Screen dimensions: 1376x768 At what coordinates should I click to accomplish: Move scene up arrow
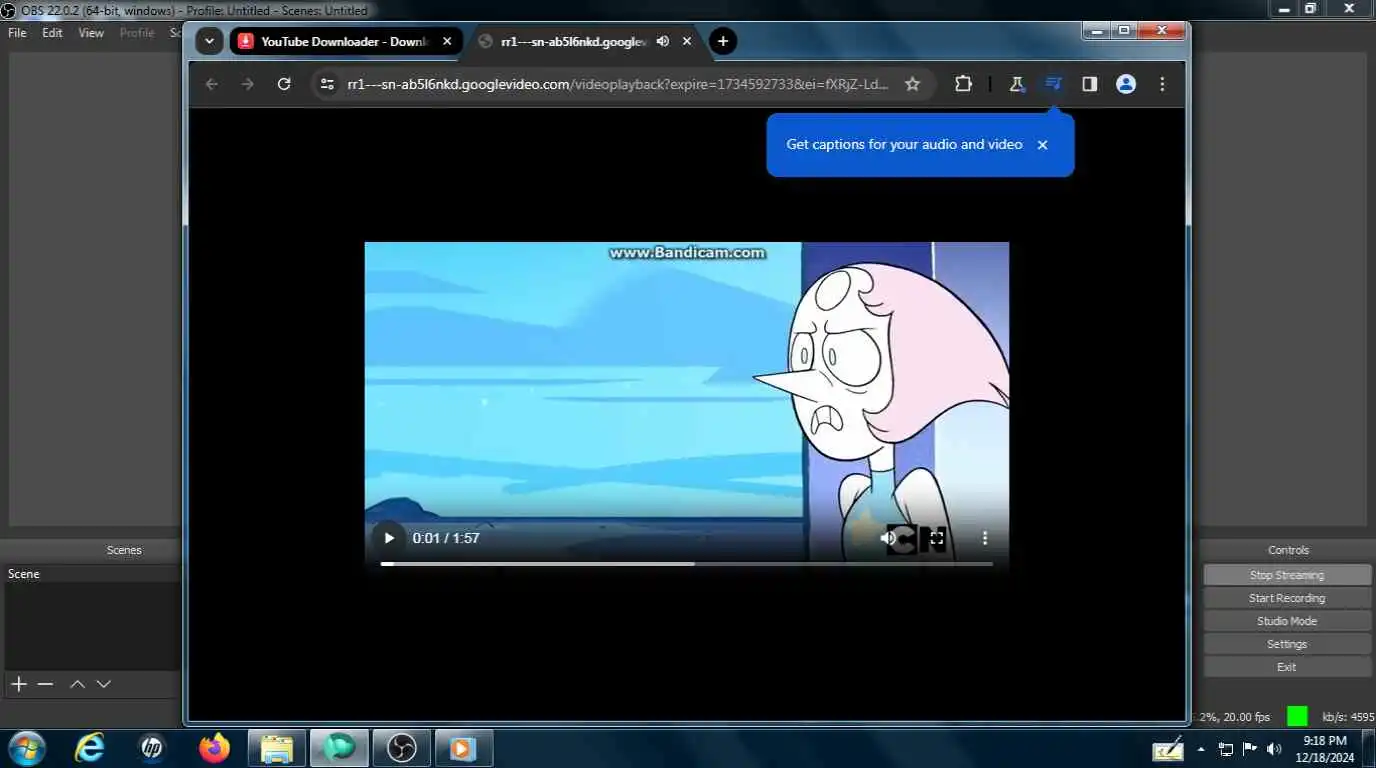coord(77,684)
